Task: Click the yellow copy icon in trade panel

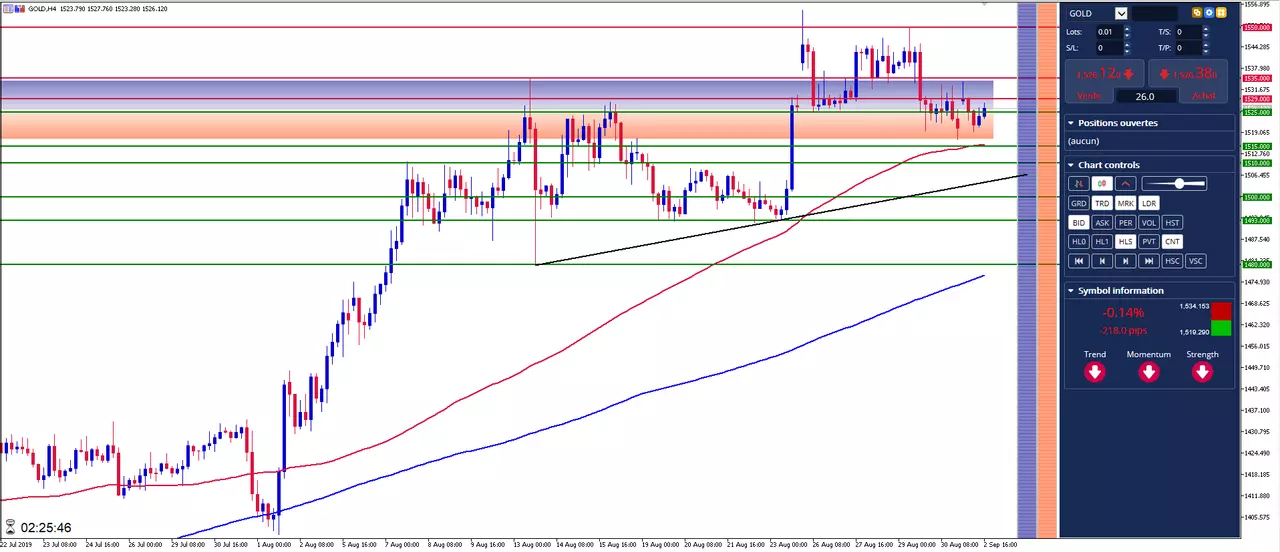Action: pos(1197,12)
